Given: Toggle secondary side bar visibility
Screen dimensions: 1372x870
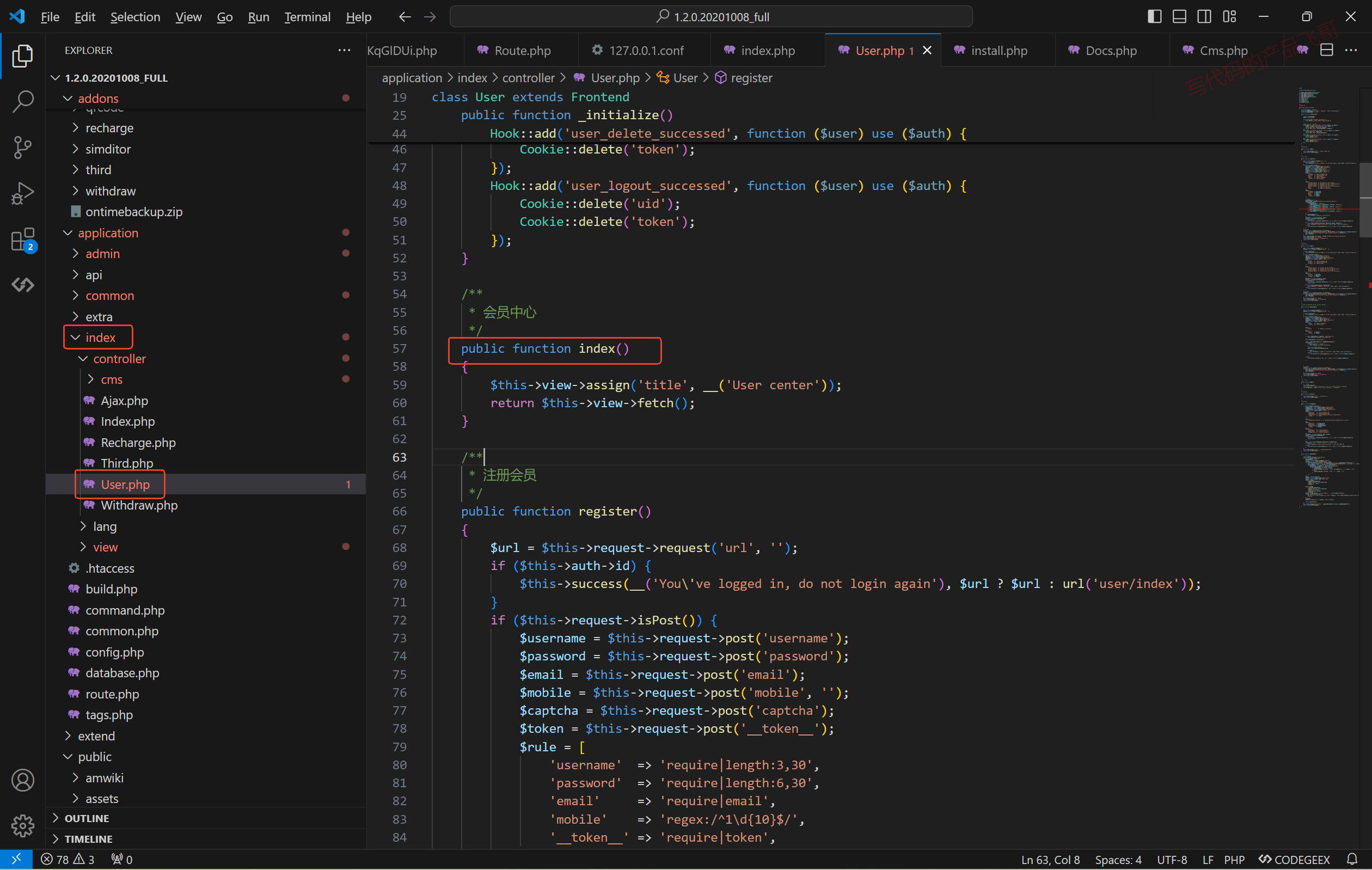Looking at the screenshot, I should coord(1204,16).
